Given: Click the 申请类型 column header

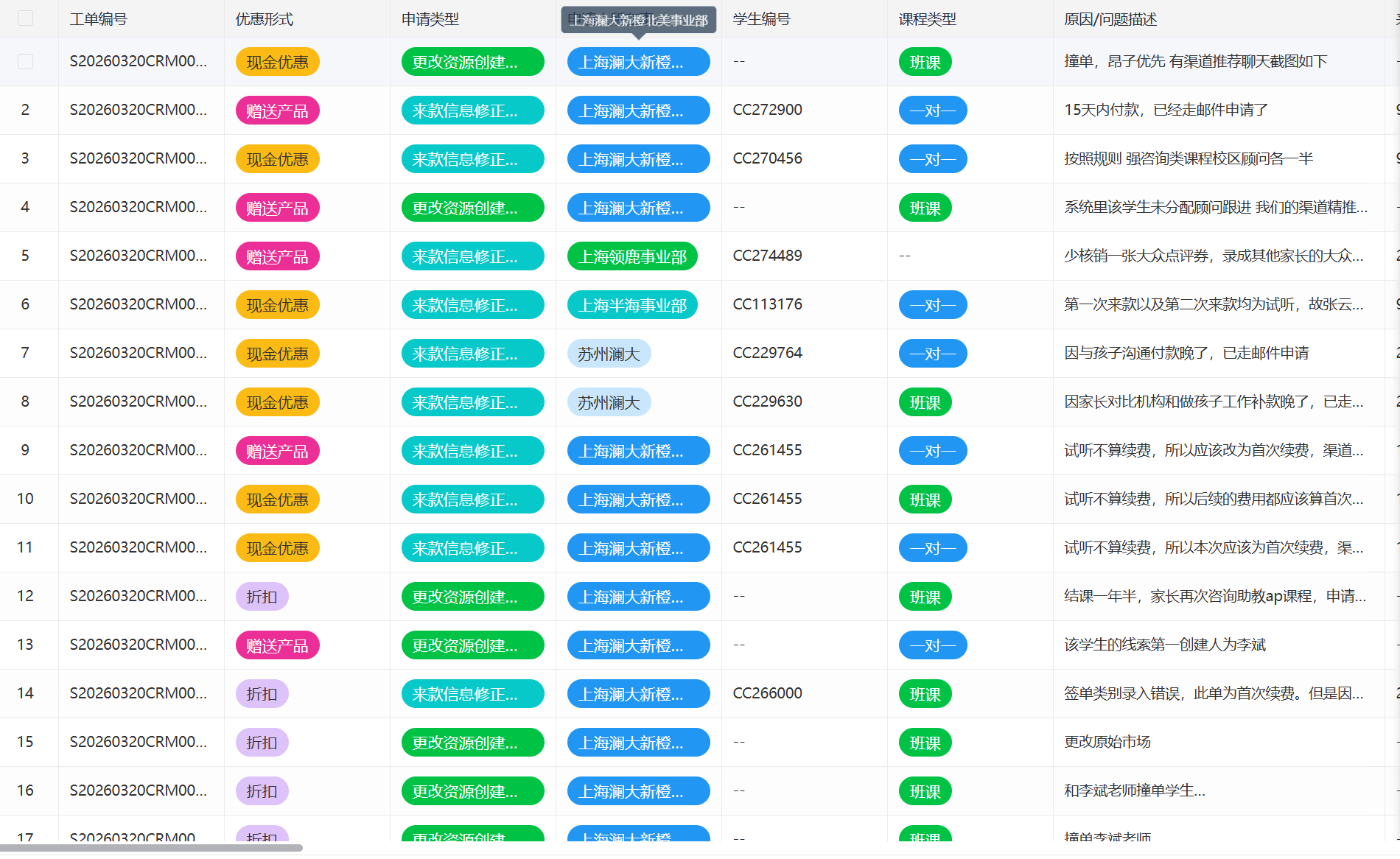Looking at the screenshot, I should [430, 19].
